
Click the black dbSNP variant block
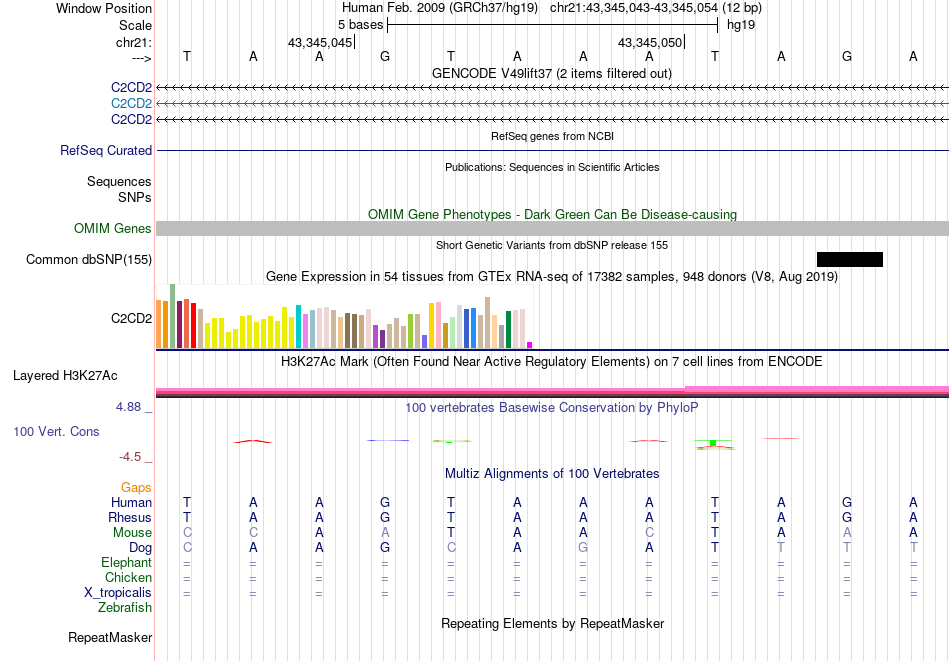pyautogui.click(x=849, y=259)
